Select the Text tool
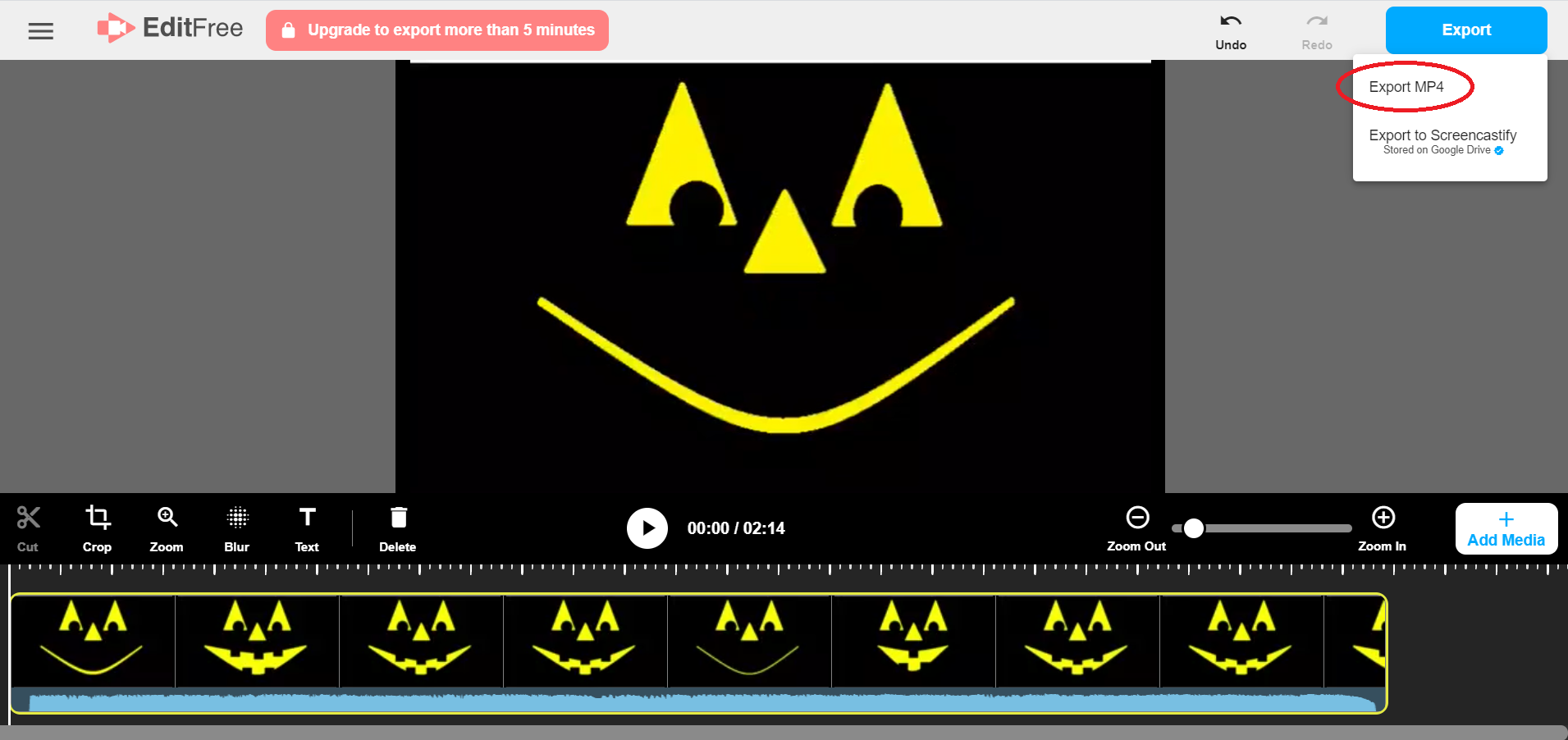Viewport: 1568px width, 740px height. coord(305,528)
